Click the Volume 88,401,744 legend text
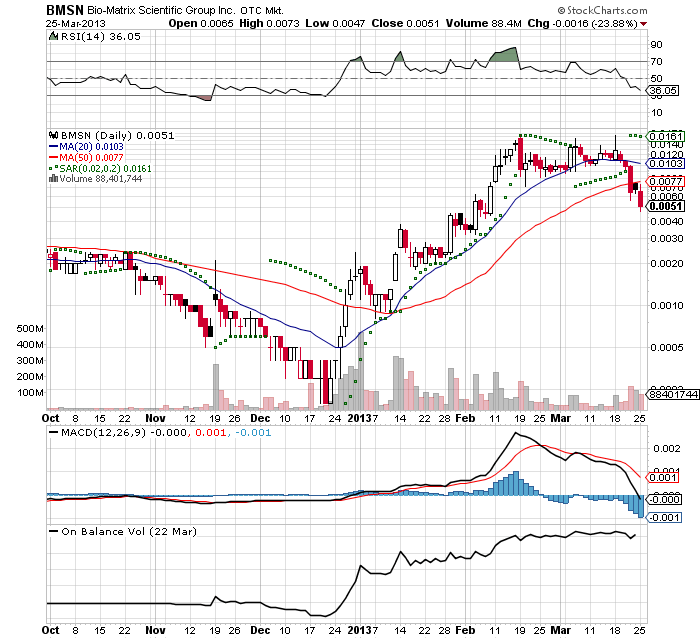 101,179
